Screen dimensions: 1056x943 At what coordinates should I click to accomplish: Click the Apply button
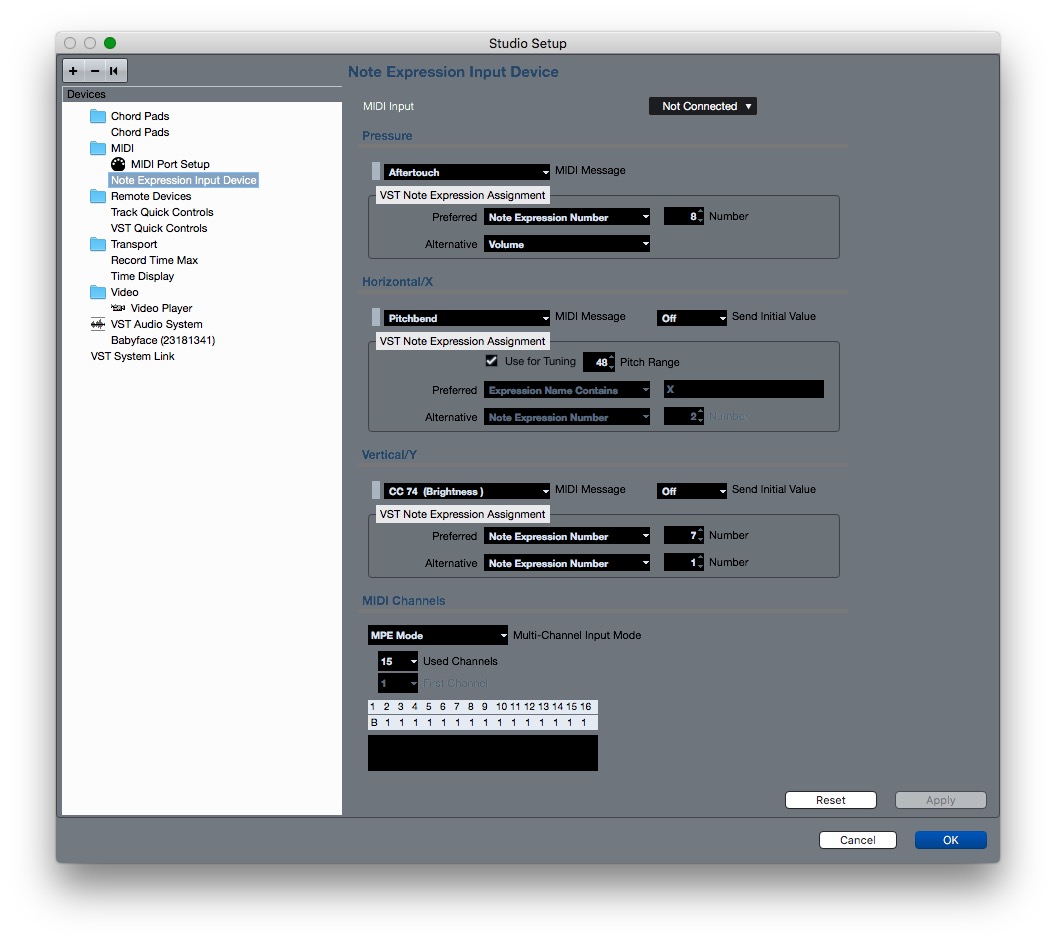coord(940,800)
